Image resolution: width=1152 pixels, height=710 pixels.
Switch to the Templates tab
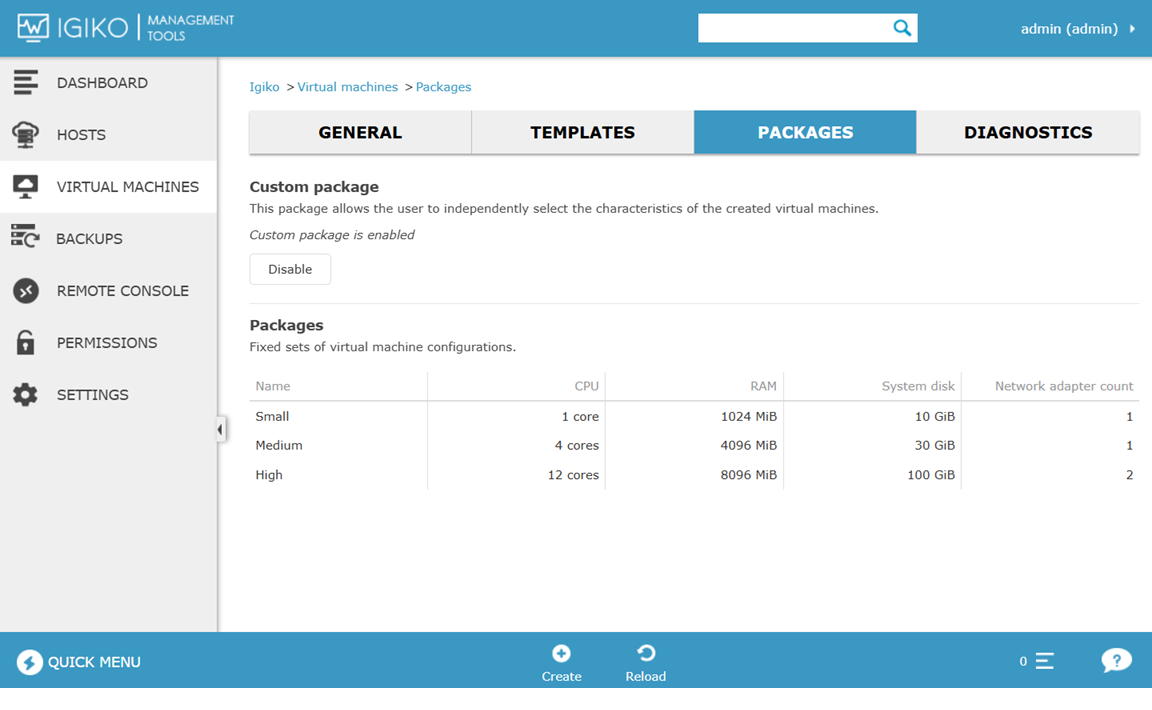(x=582, y=132)
